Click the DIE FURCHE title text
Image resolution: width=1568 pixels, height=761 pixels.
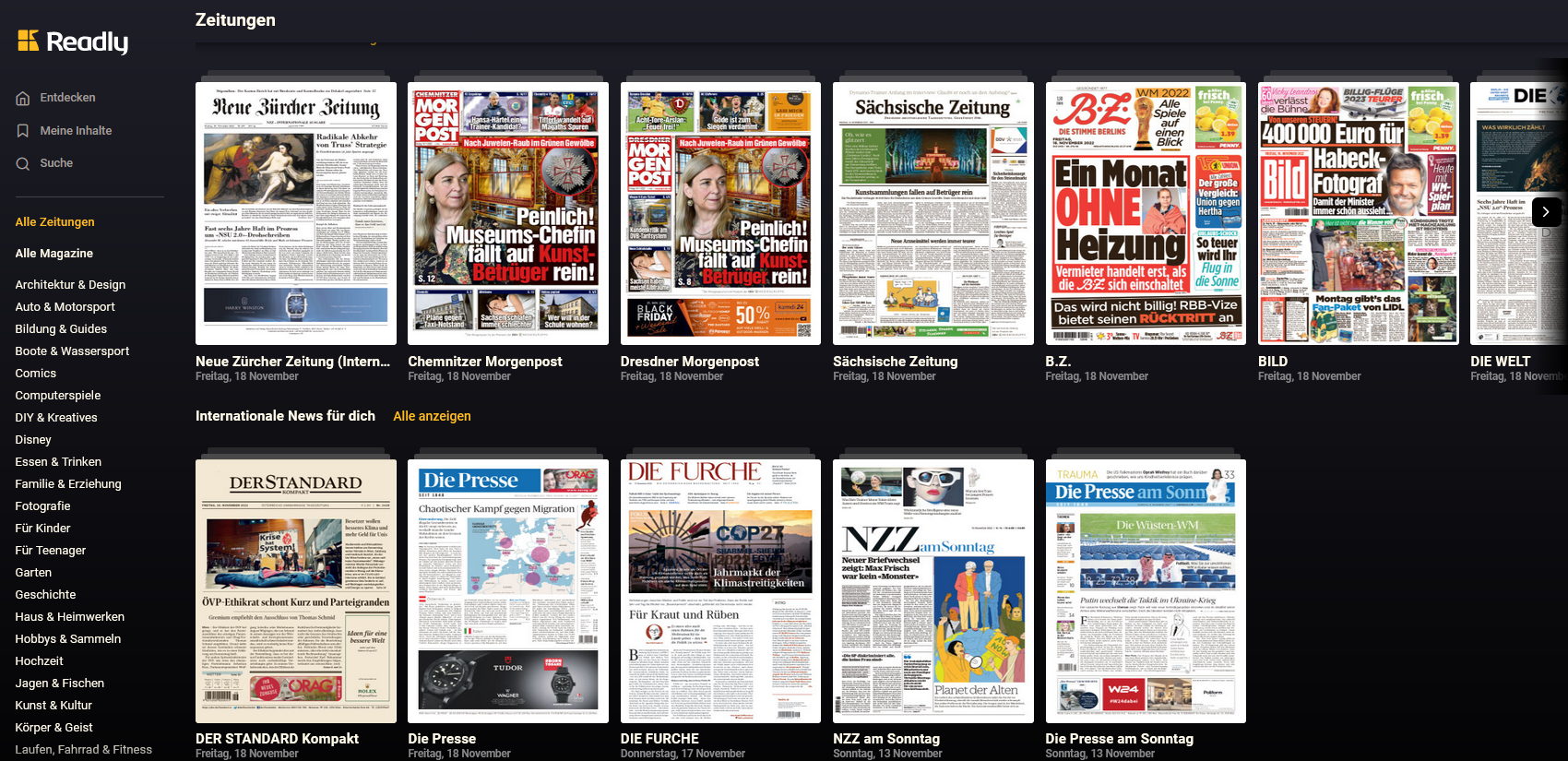(659, 739)
